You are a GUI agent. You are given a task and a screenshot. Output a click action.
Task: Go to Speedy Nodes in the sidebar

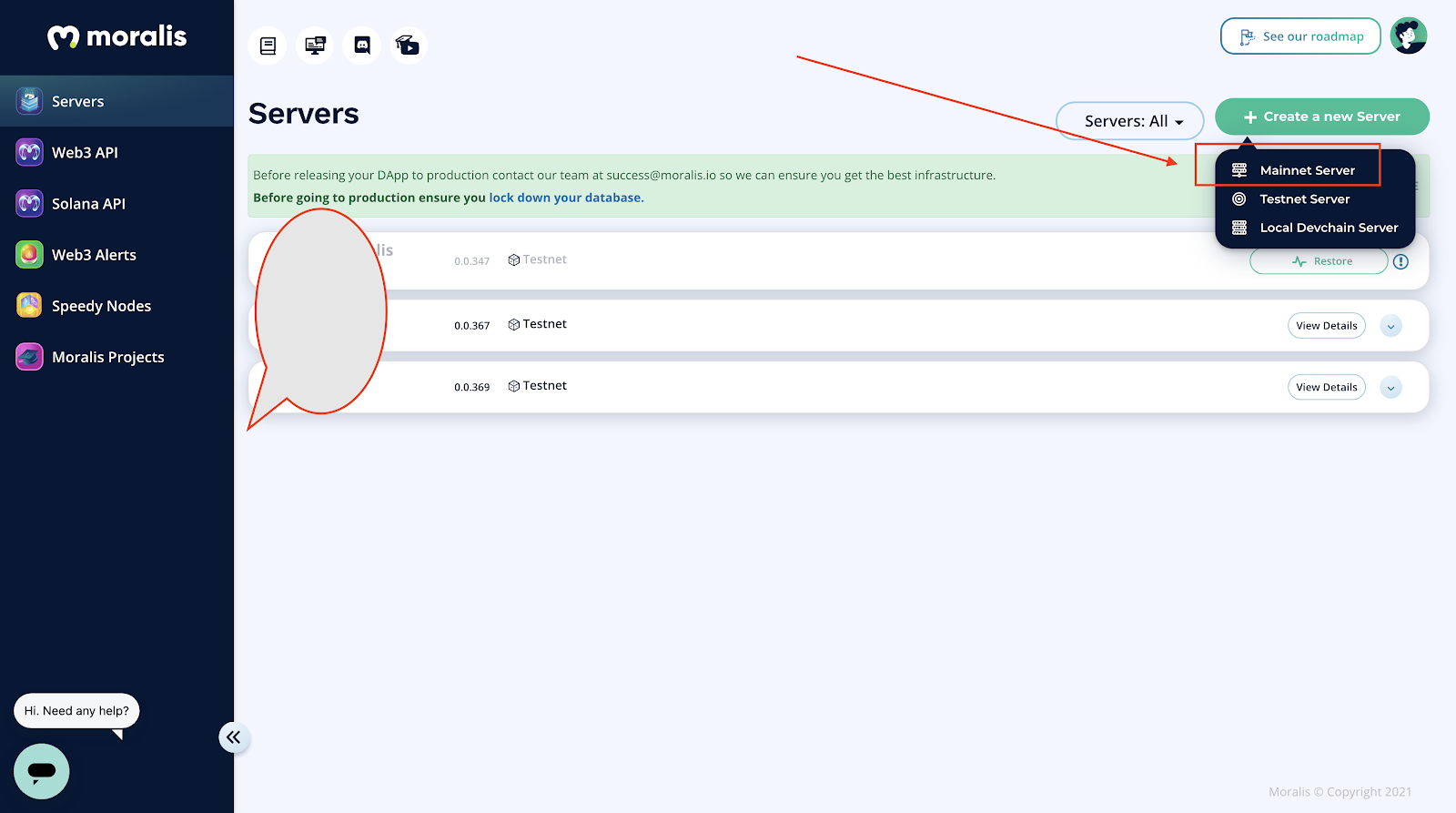pyautogui.click(x=116, y=305)
